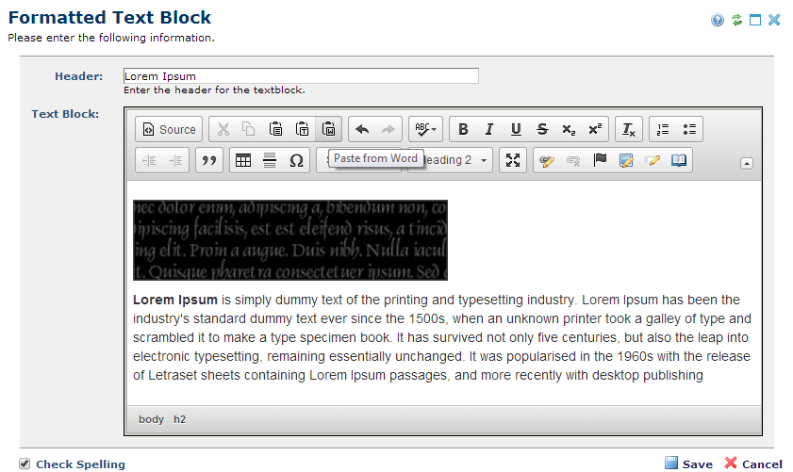Insert a table into the editor

243,161
